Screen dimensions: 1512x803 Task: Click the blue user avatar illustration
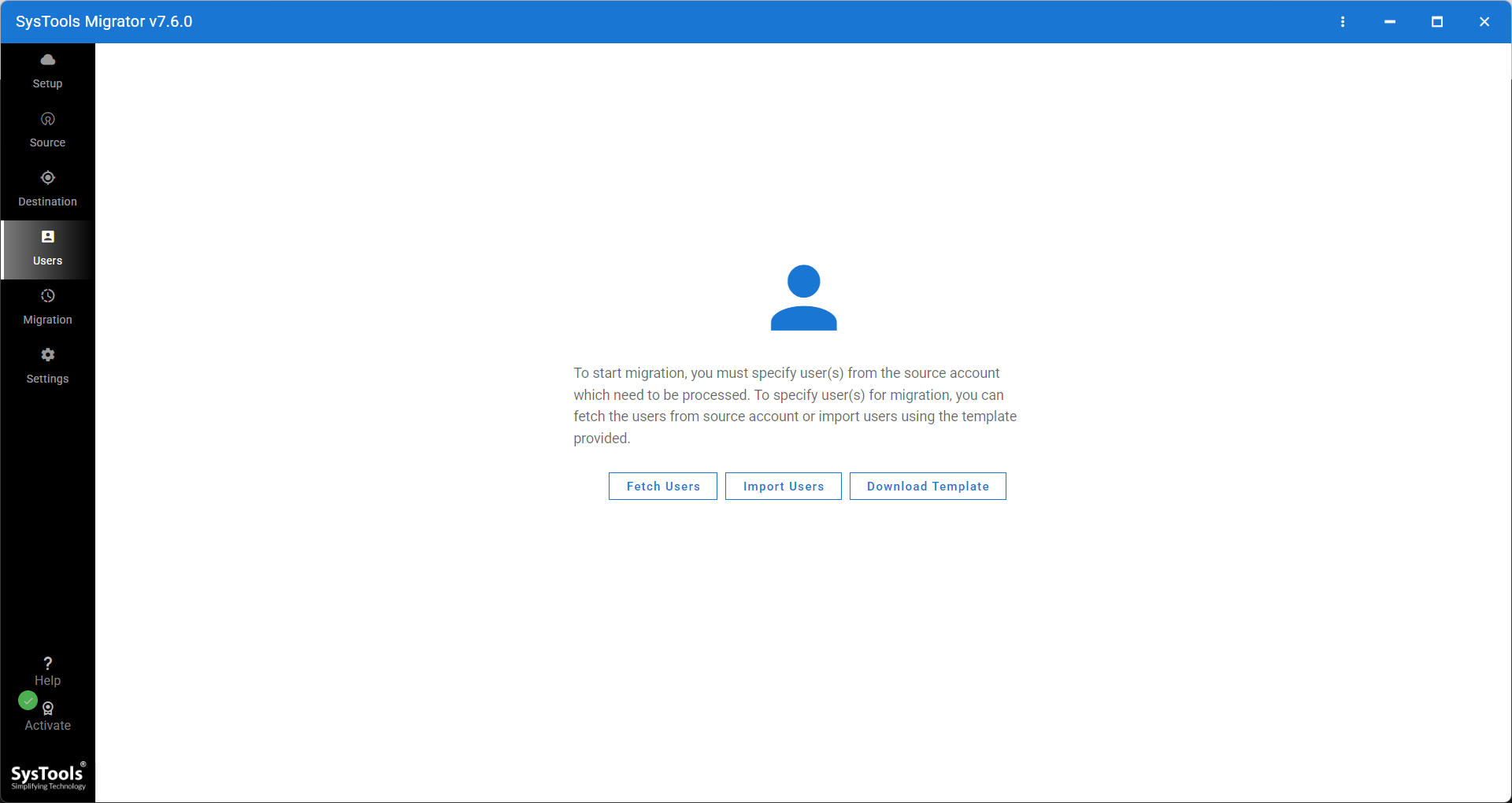coord(803,298)
